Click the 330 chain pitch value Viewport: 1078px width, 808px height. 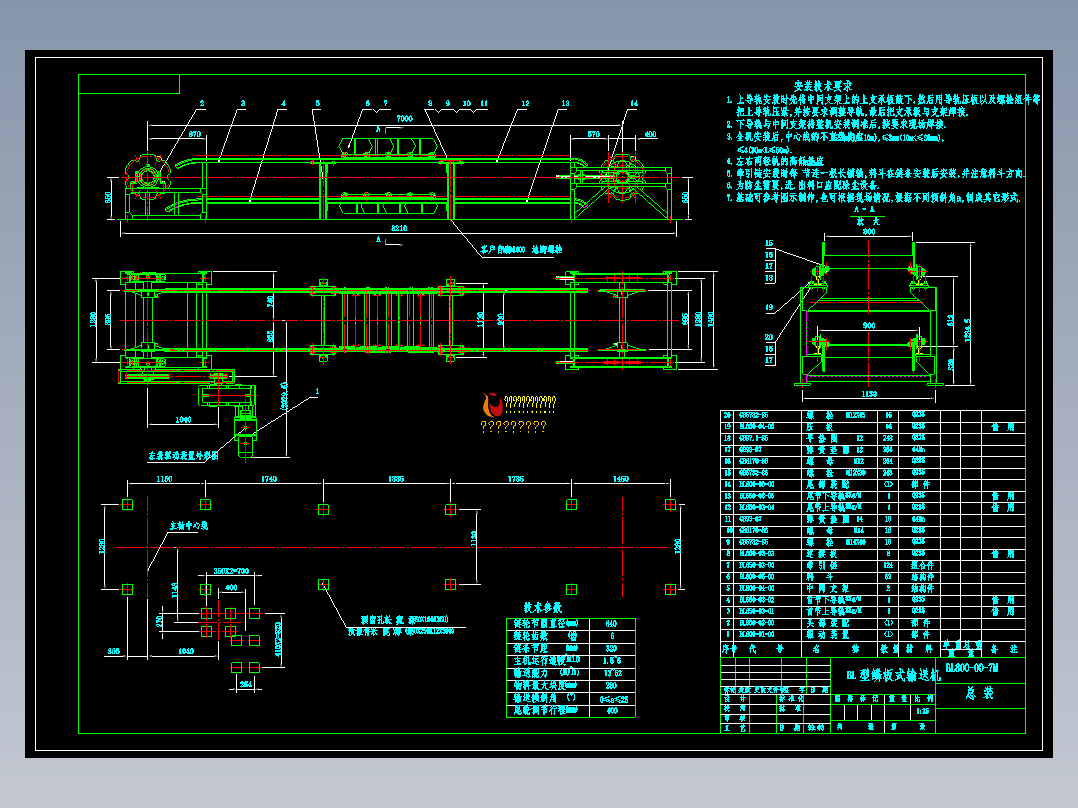coord(611,648)
